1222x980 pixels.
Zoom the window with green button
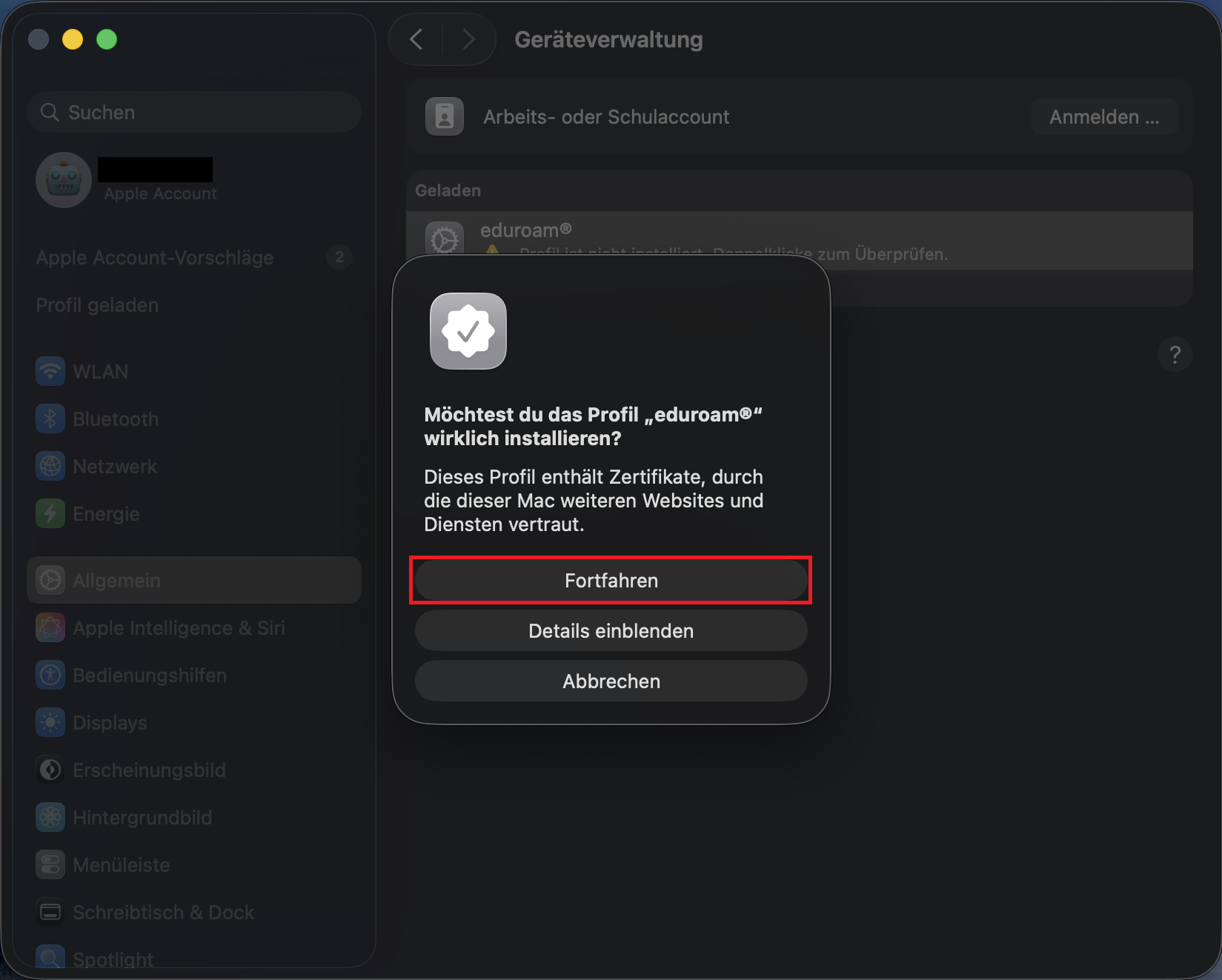107,39
